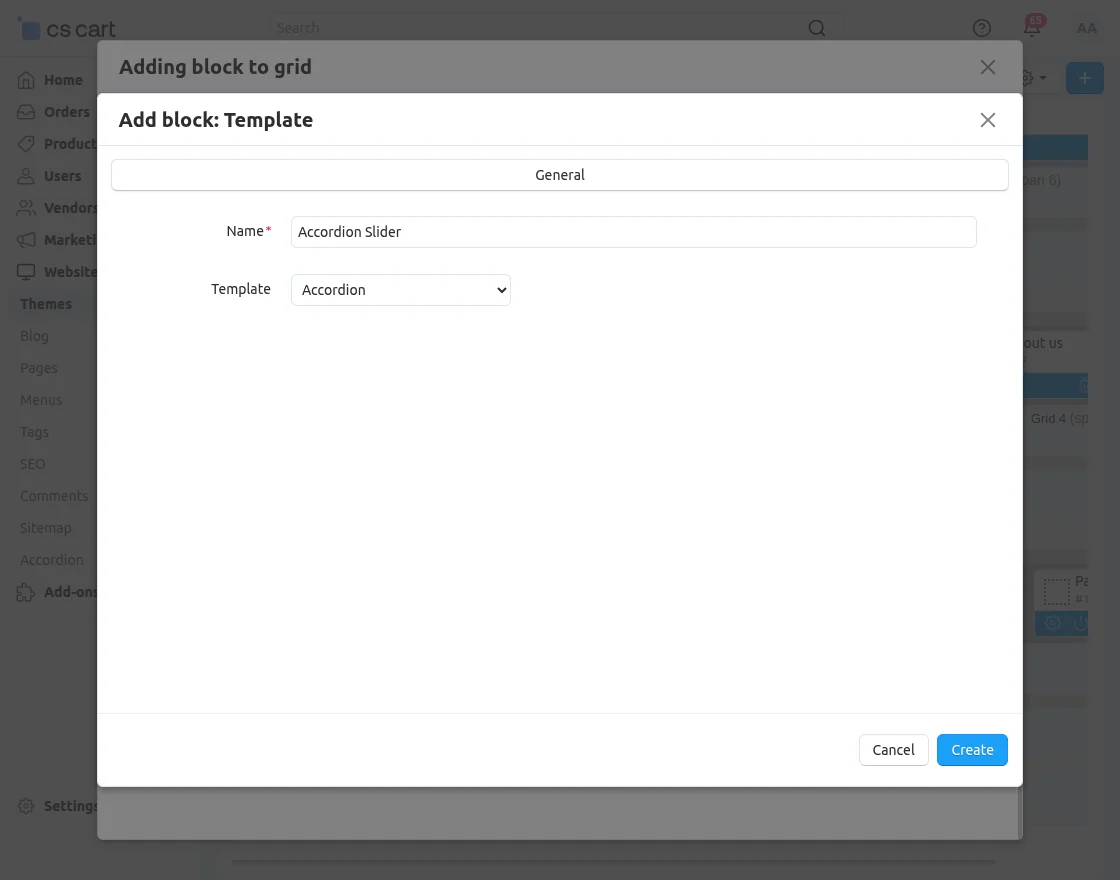The height and width of the screenshot is (880, 1120).
Task: Click the Website monitor icon
Action: tap(26, 271)
